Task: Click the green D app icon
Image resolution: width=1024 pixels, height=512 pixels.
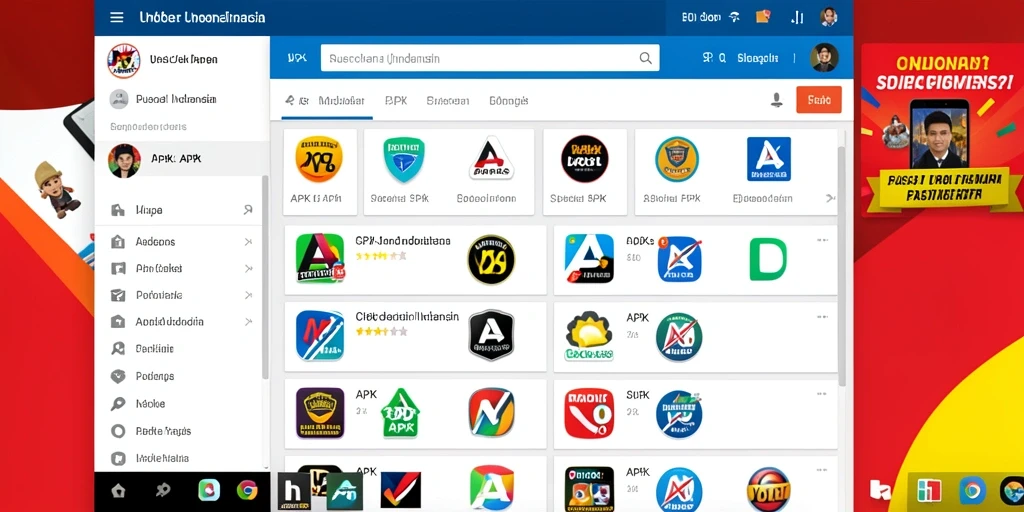Action: click(x=768, y=259)
